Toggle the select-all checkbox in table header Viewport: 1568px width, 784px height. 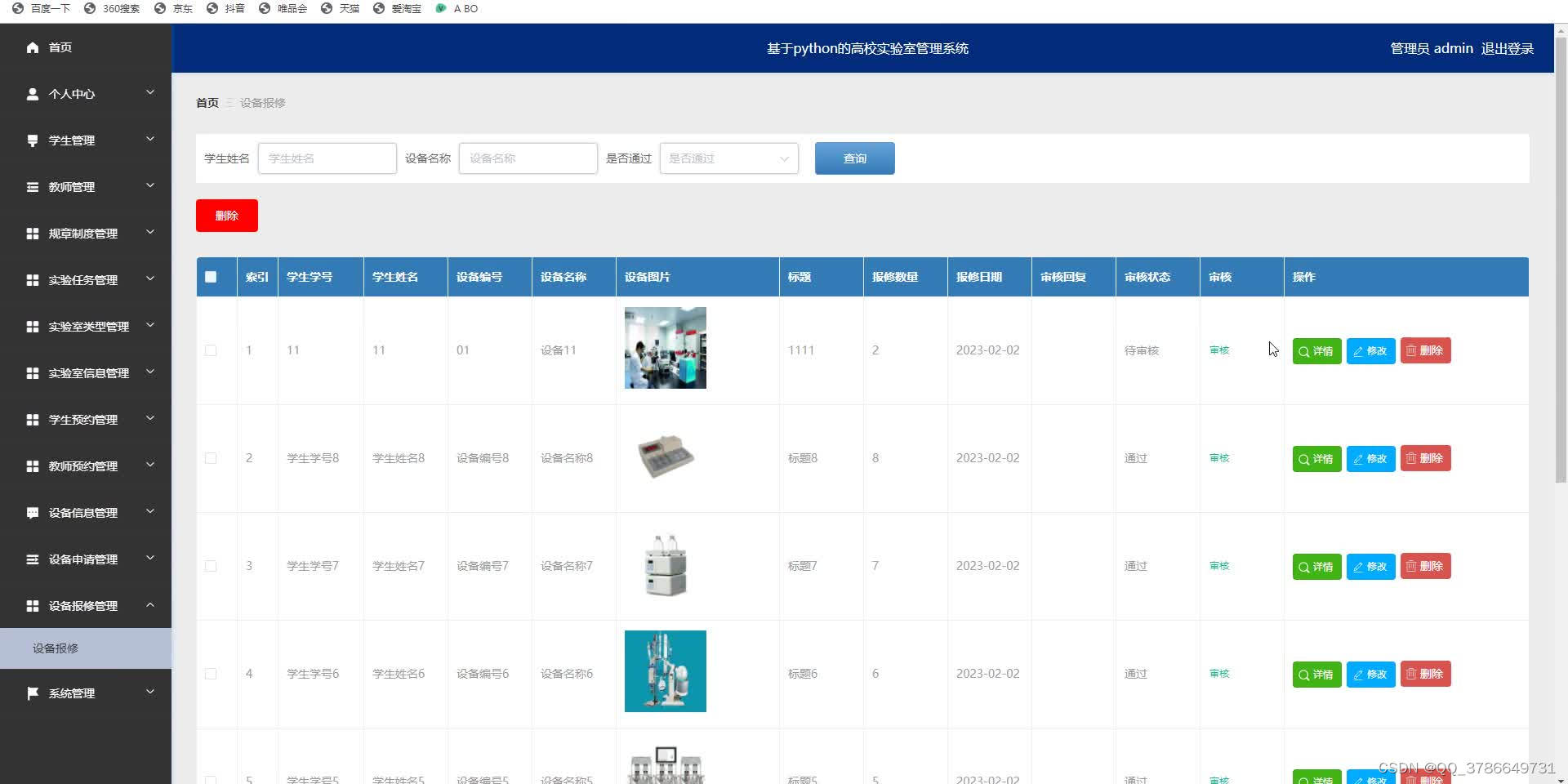pyautogui.click(x=211, y=277)
